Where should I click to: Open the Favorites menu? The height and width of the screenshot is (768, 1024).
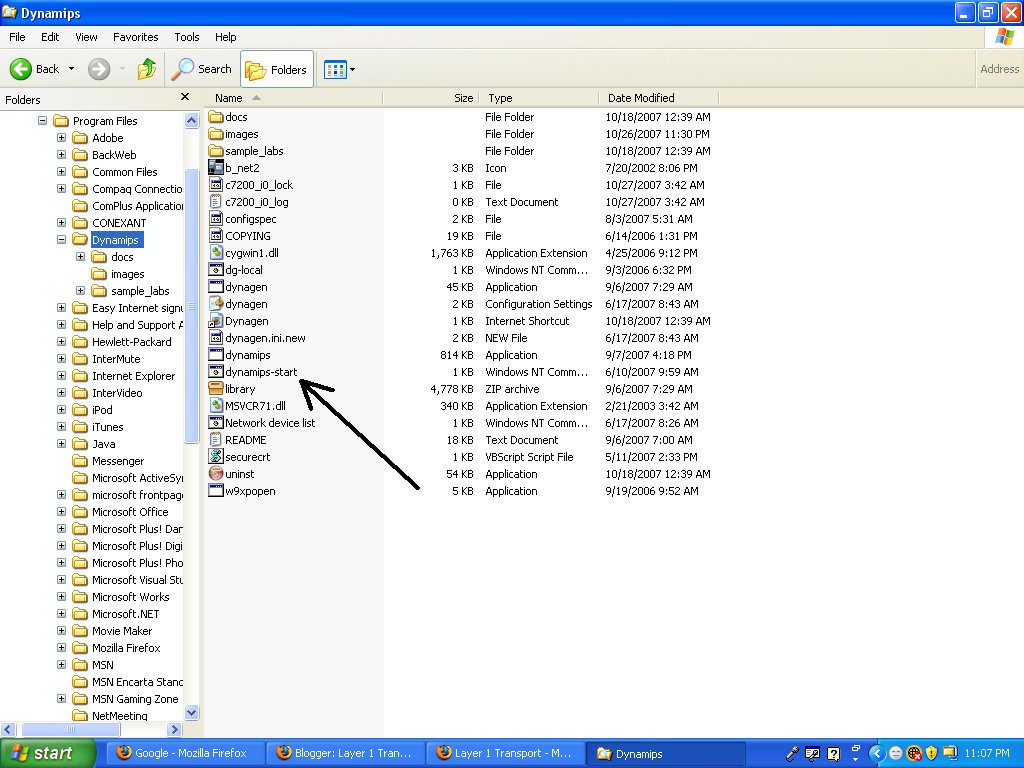pos(135,37)
